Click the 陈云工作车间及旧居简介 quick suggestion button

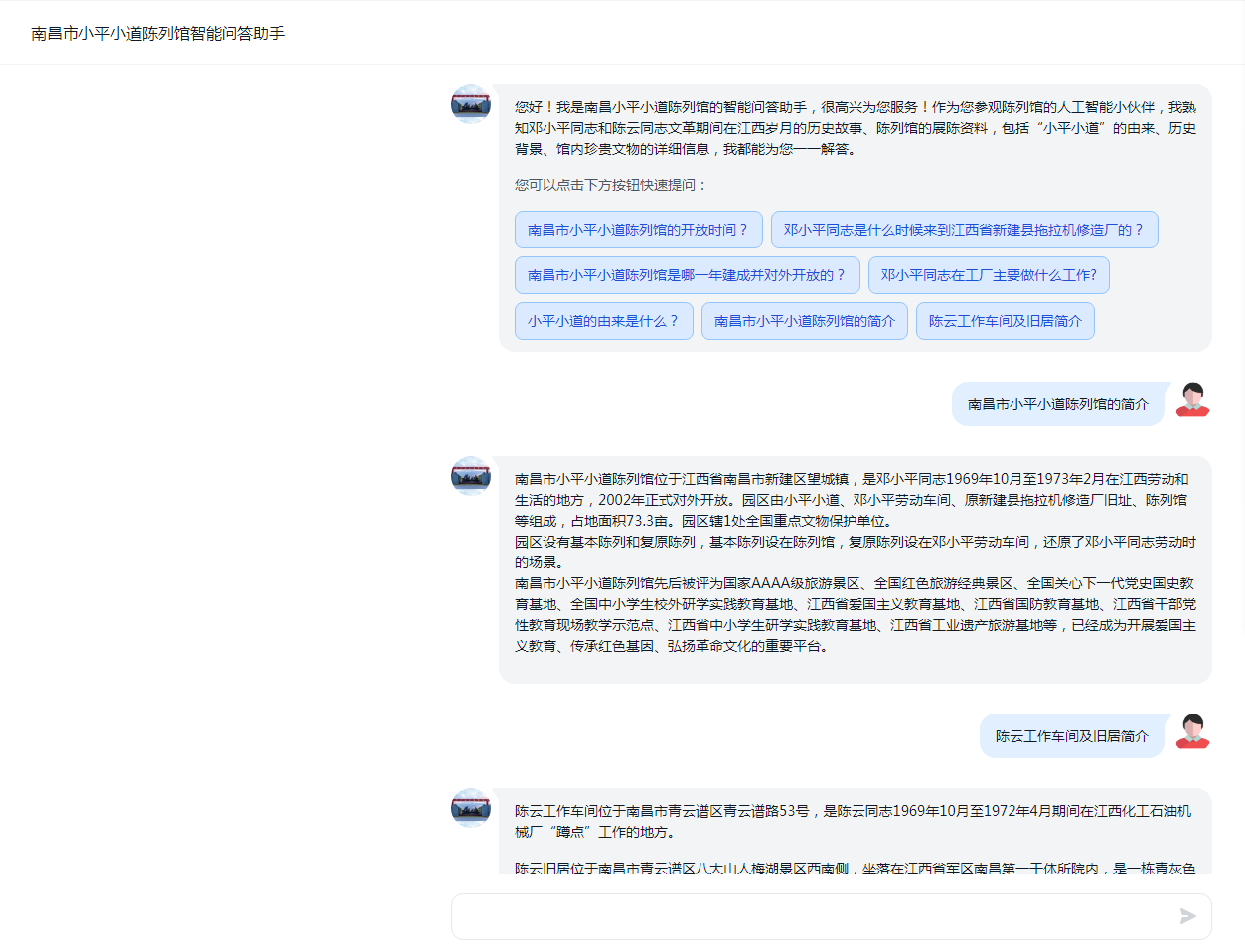pyautogui.click(x=1005, y=321)
